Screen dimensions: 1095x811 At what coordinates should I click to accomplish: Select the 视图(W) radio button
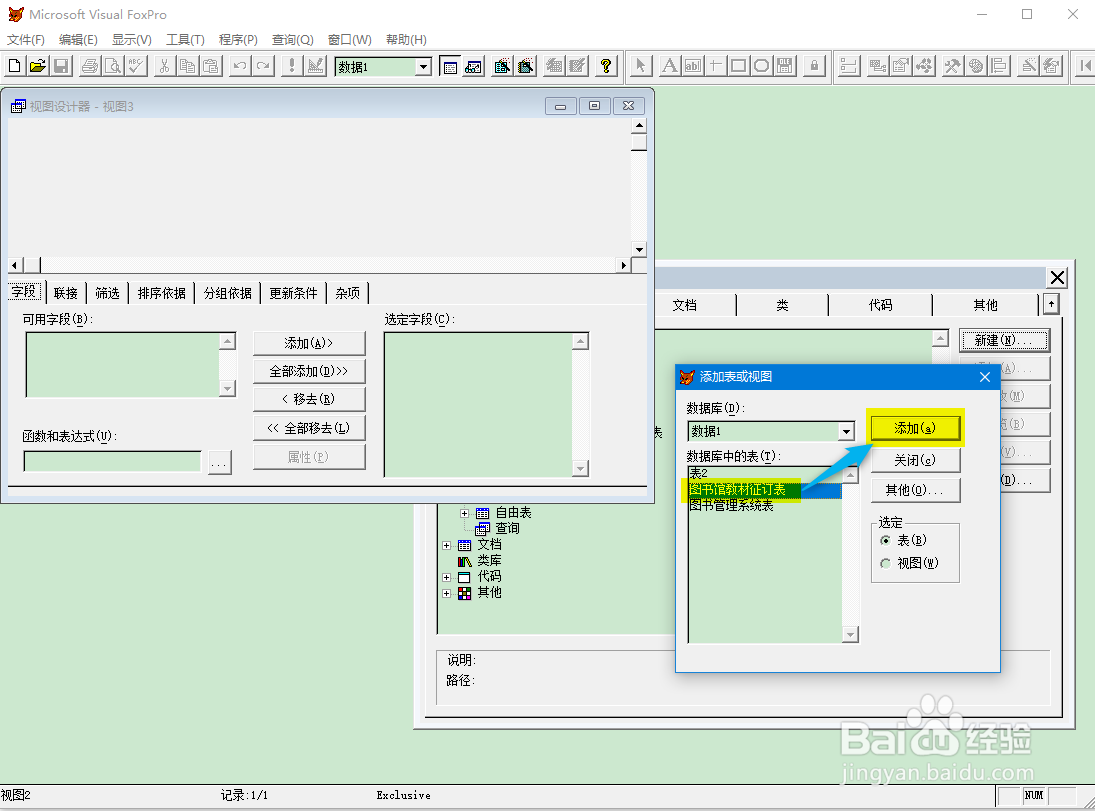885,563
